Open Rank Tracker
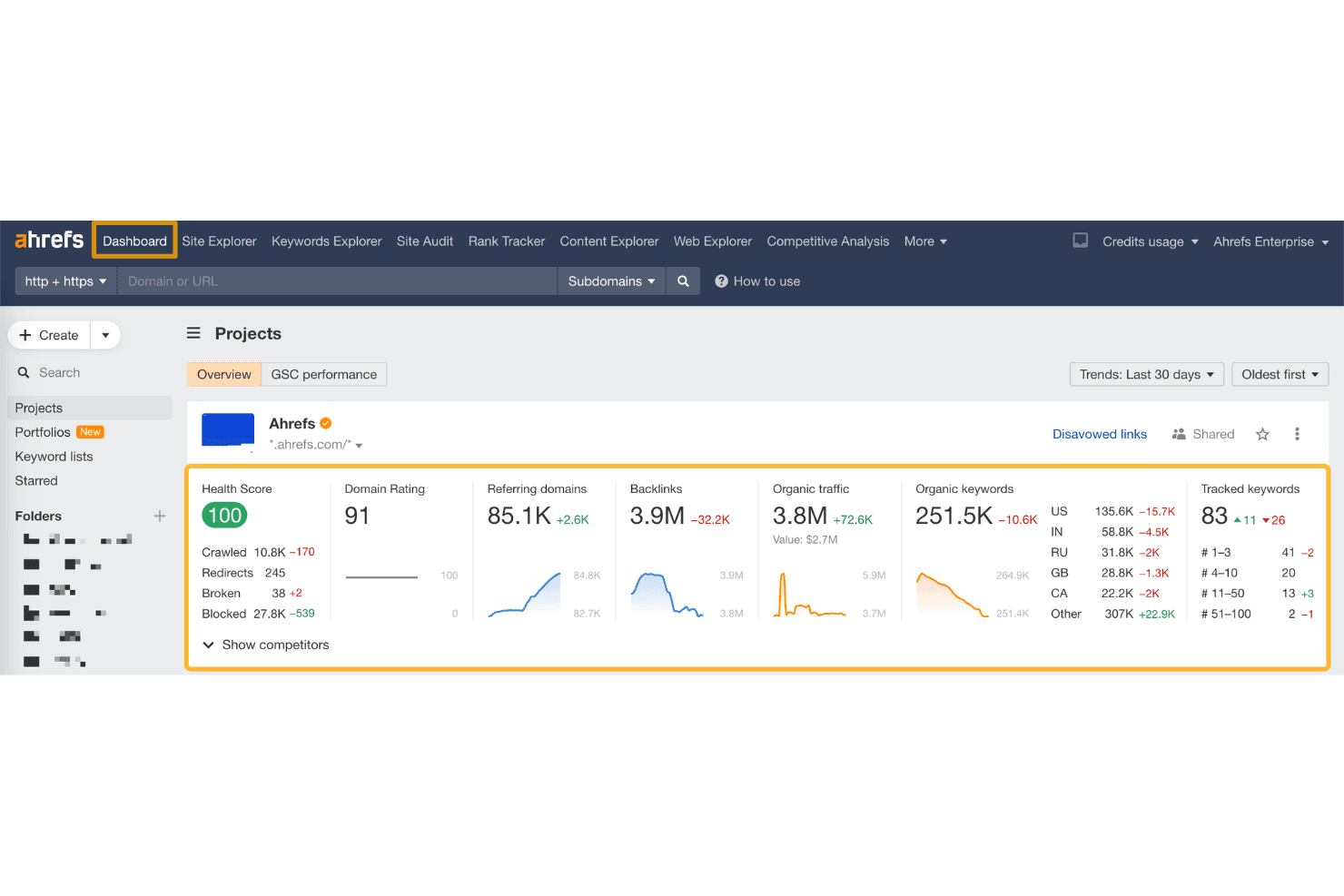Screen dimensions: 1344x896 507,241
